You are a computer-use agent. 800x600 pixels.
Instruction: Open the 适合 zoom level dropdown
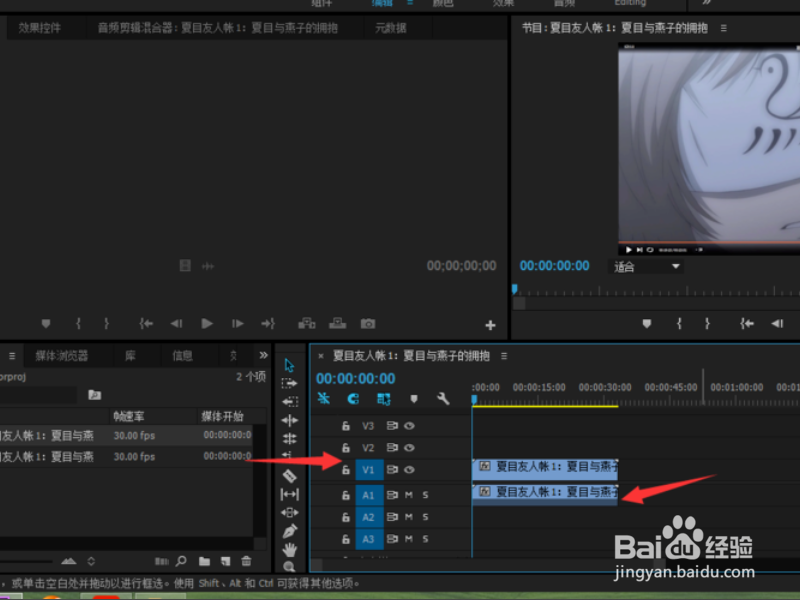645,266
